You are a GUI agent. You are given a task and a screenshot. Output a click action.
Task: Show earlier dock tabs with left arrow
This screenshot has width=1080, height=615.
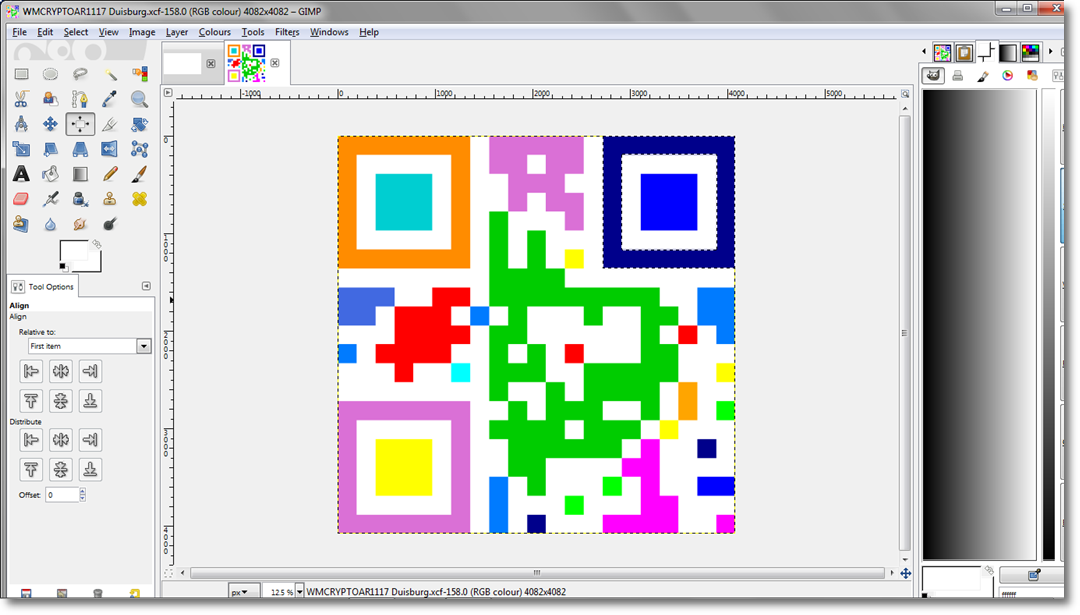(x=924, y=52)
